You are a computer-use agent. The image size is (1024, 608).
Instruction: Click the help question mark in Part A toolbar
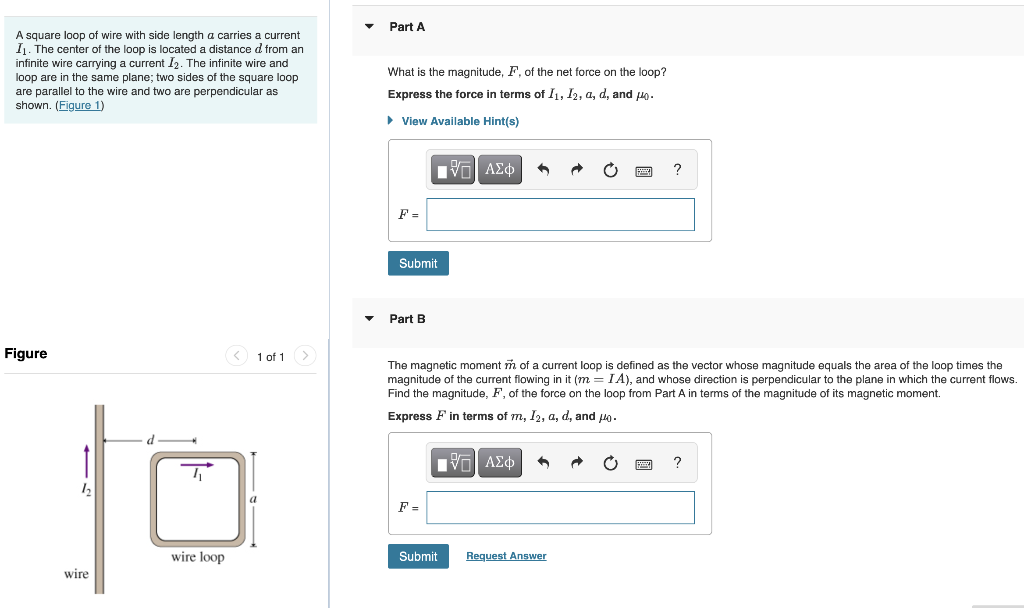click(x=677, y=169)
